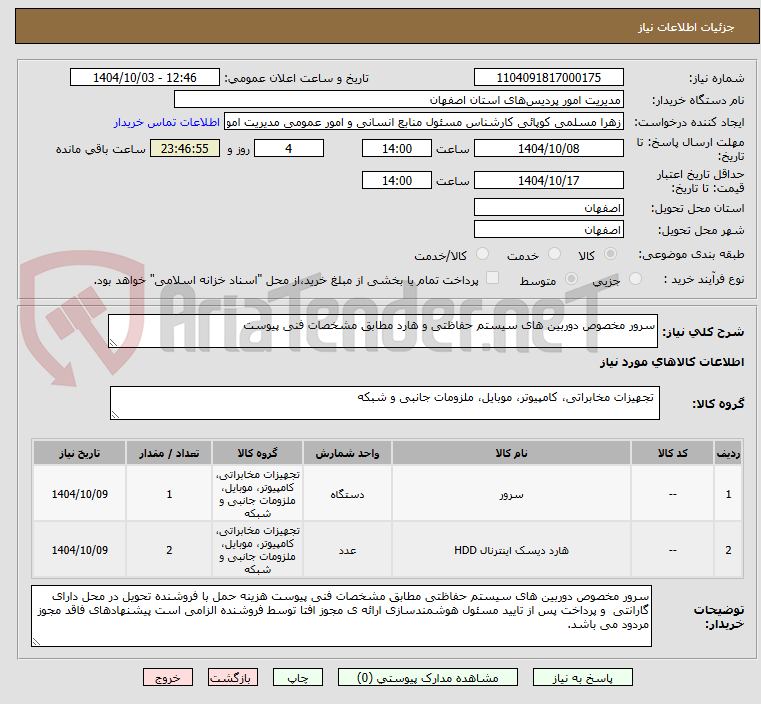Click the عدد unit cell
The image size is (761, 704).
tap(347, 550)
